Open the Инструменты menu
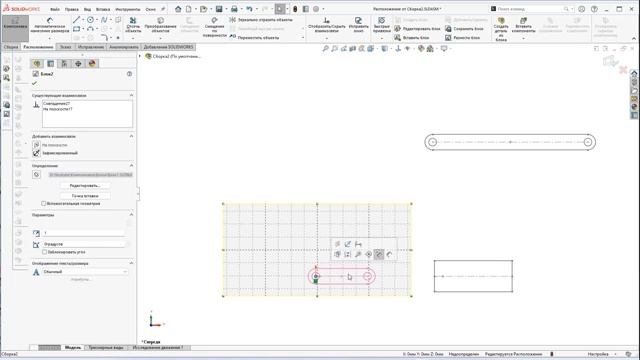640x360 pixels. click(127, 9)
